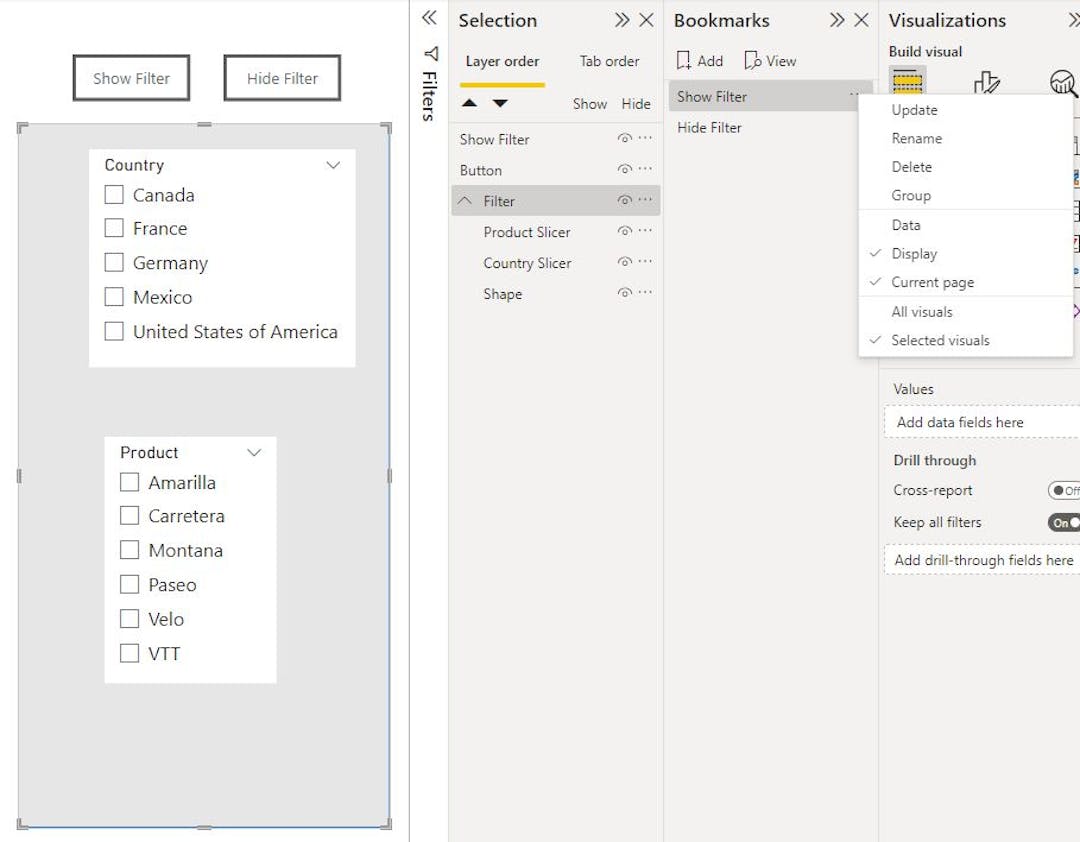This screenshot has width=1080, height=842.
Task: Click the Show Filter button on canvas
Action: click(131, 77)
